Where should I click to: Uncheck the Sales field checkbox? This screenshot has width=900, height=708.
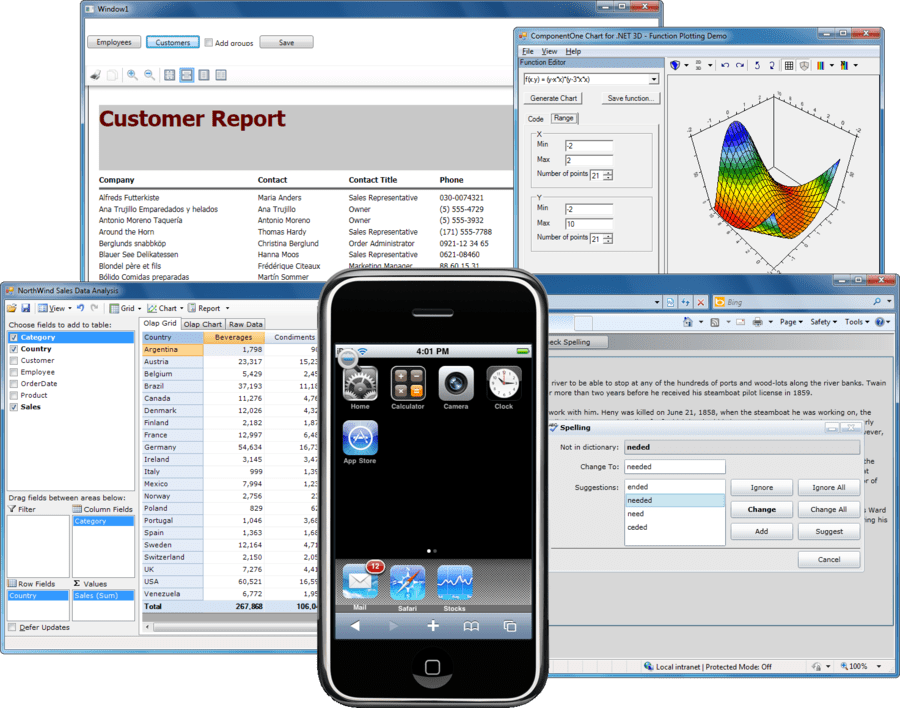click(x=14, y=407)
